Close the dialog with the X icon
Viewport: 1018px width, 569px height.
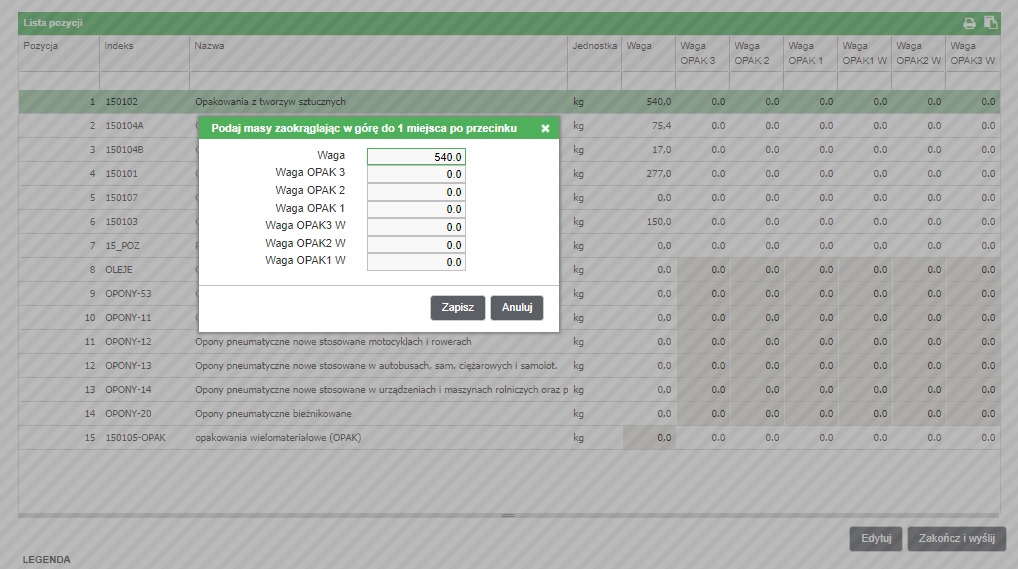[x=545, y=128]
